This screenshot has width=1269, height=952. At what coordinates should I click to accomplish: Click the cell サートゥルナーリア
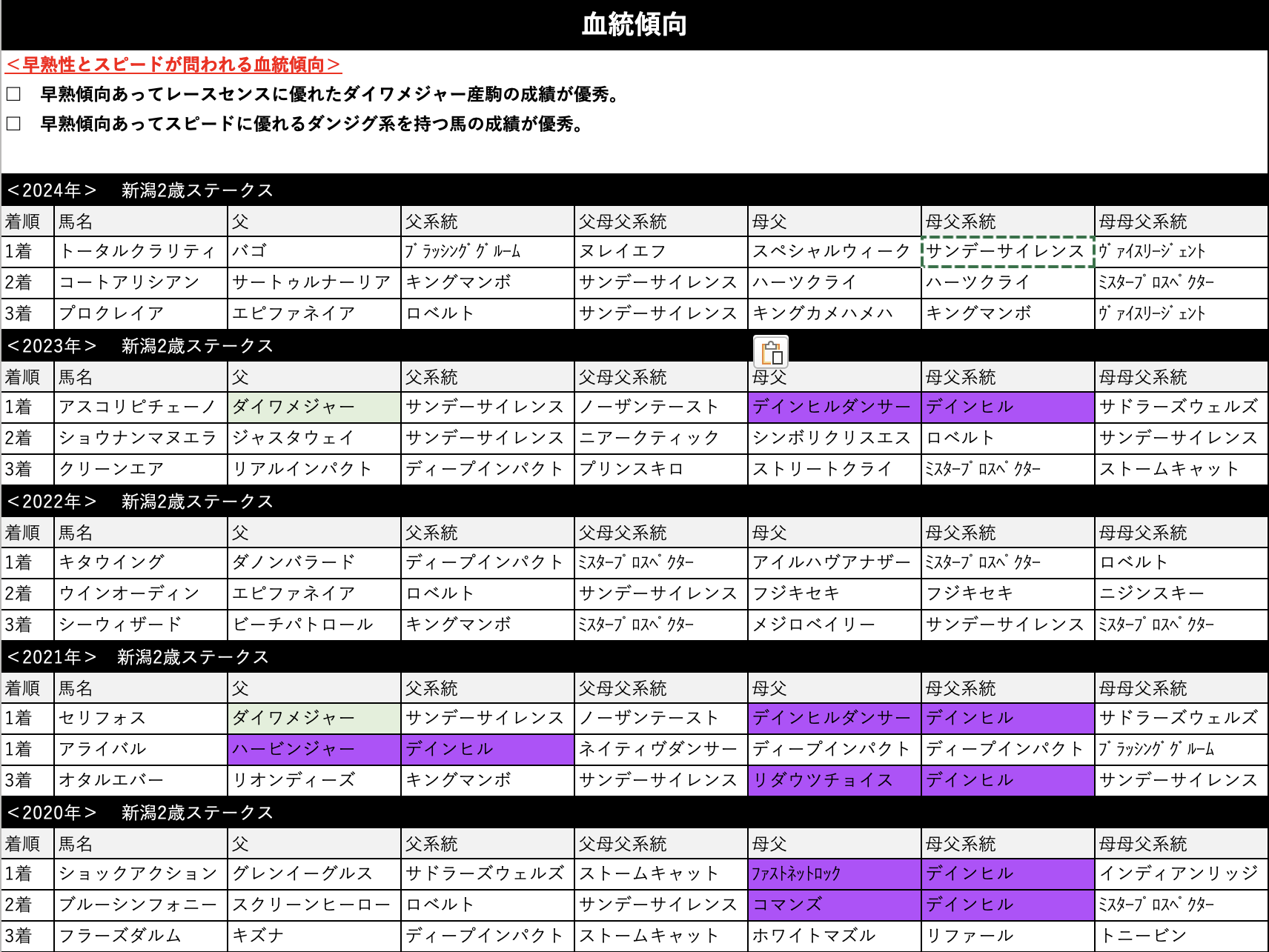(314, 283)
